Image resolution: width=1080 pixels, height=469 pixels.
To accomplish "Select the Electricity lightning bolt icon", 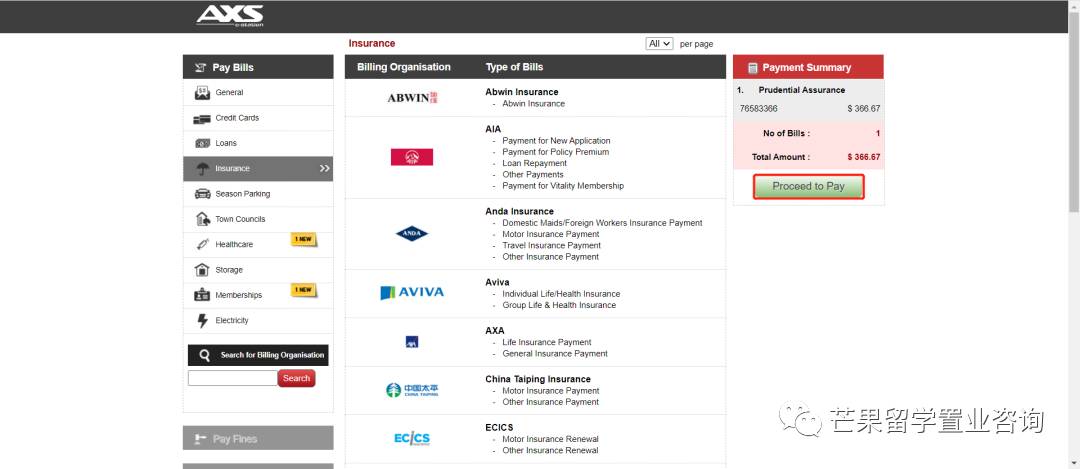I will (x=202, y=321).
